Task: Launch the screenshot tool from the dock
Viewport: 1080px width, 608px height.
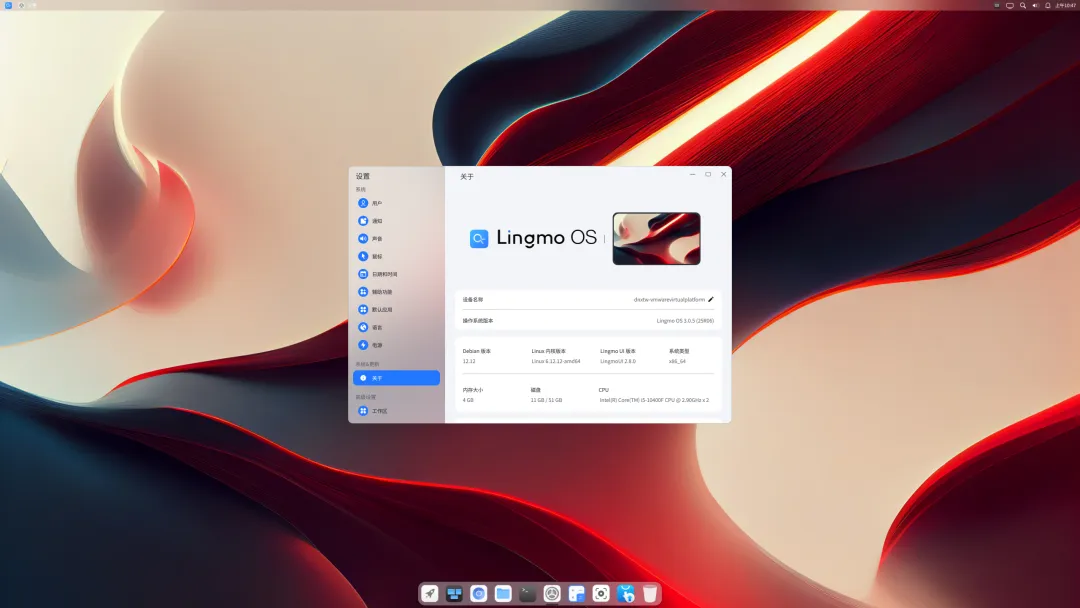Action: tap(601, 594)
